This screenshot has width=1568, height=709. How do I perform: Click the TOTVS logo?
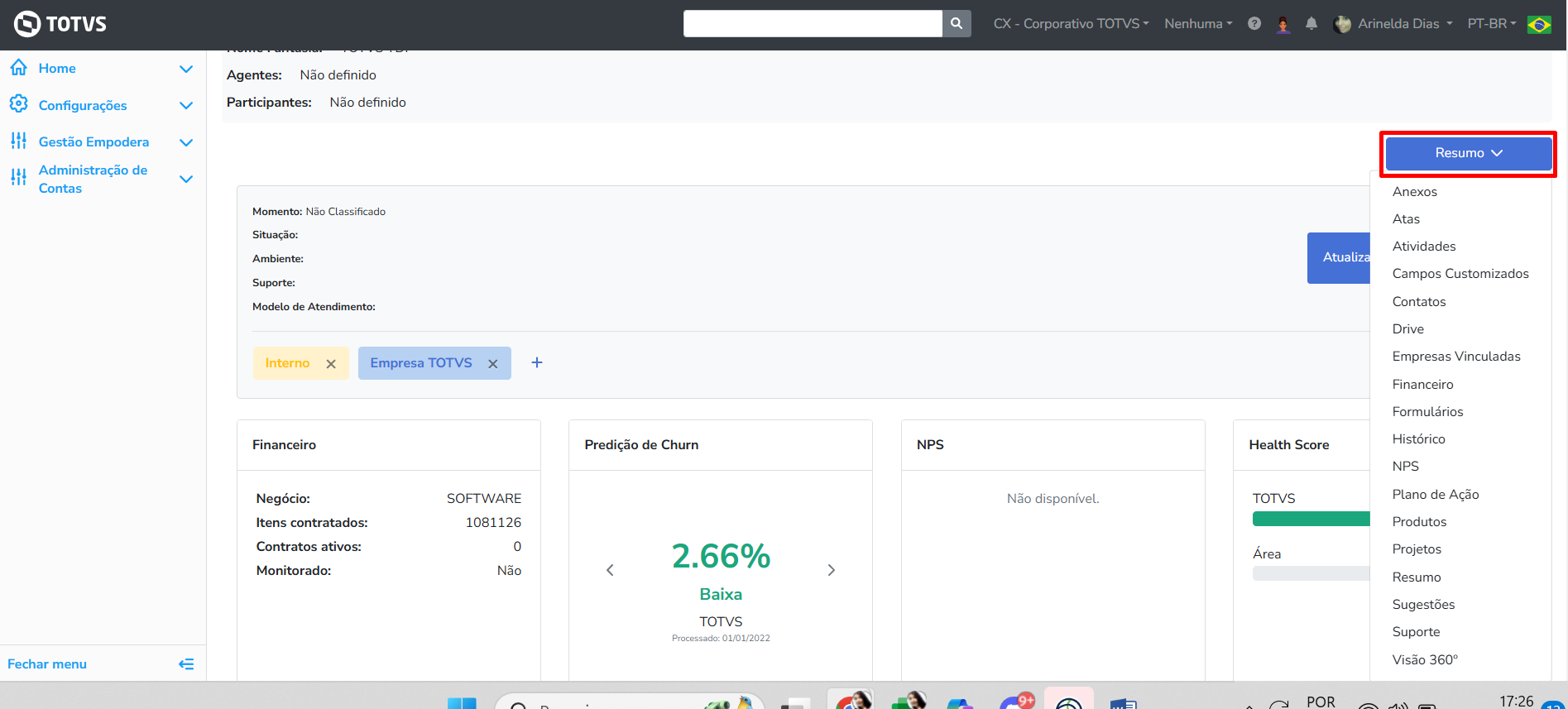pos(60,24)
